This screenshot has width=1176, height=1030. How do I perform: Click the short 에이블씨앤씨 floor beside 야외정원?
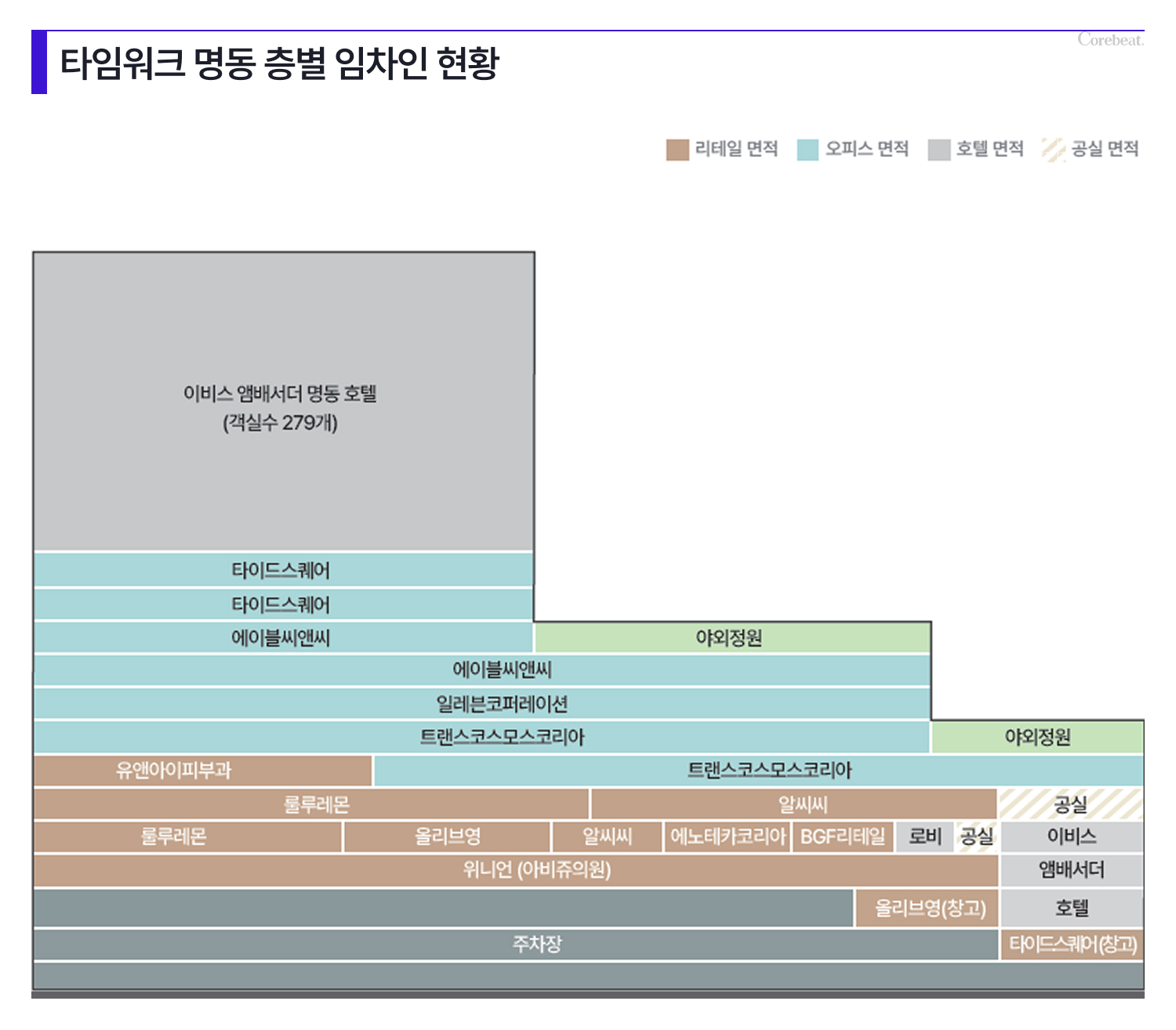(284, 637)
